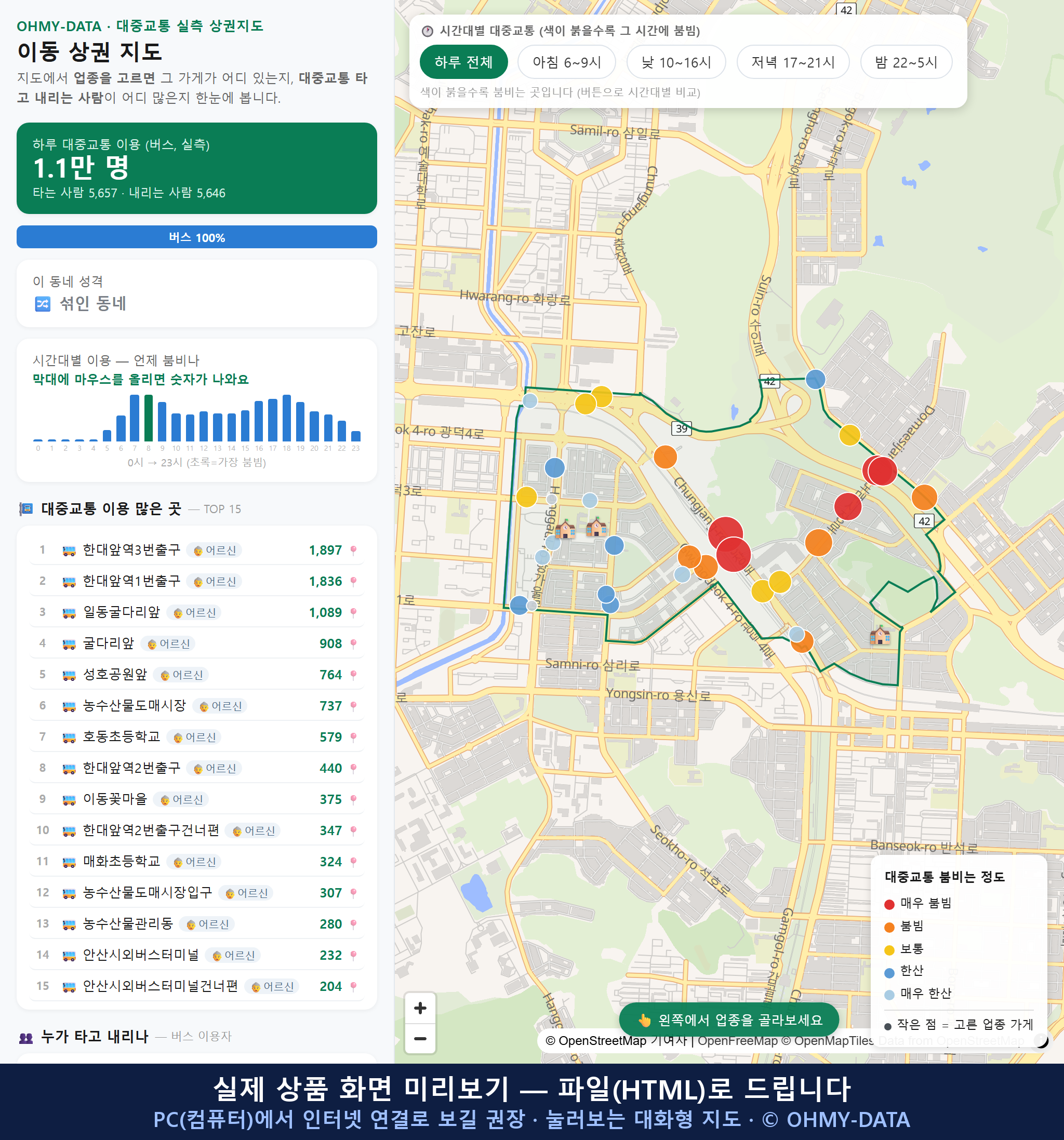Click the pin icon for 굴다리앞
Screen dimensions: 1064x1140
tap(353, 644)
